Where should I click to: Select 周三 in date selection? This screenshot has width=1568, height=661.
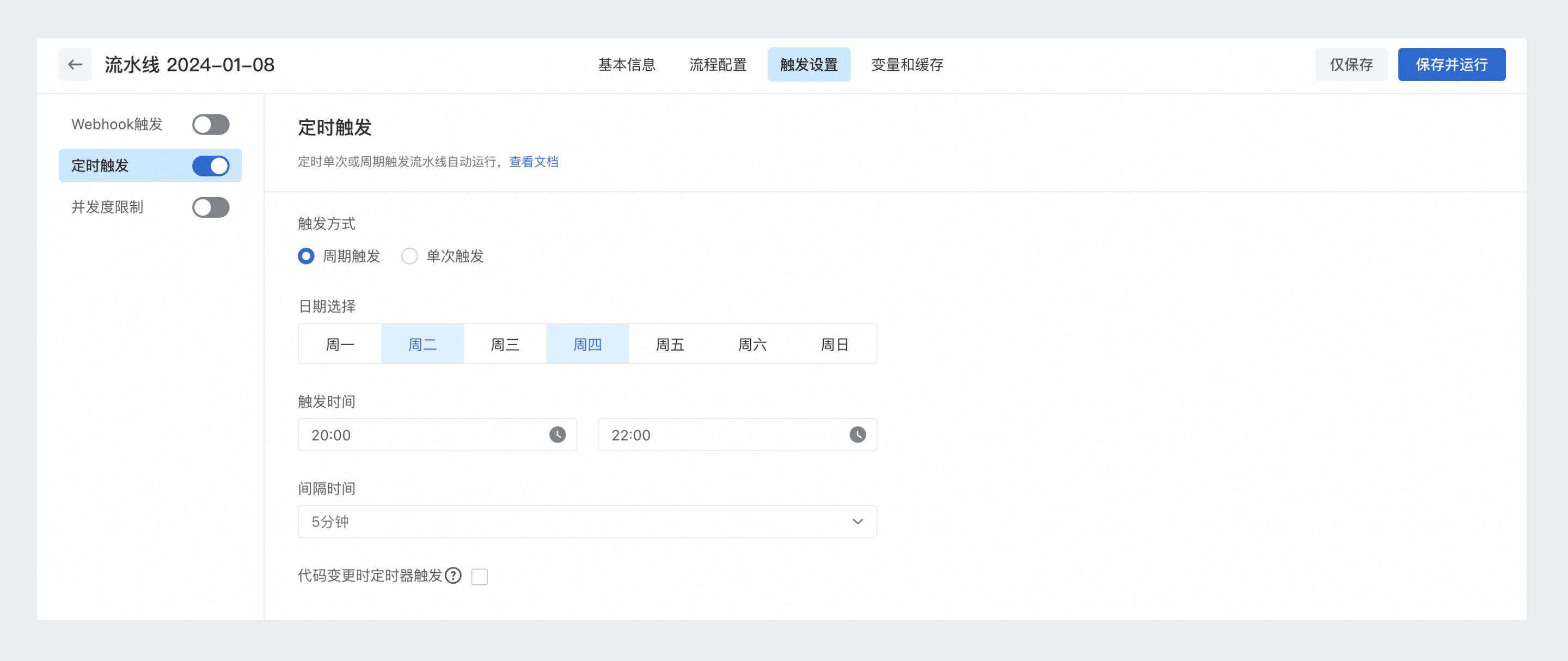click(505, 344)
